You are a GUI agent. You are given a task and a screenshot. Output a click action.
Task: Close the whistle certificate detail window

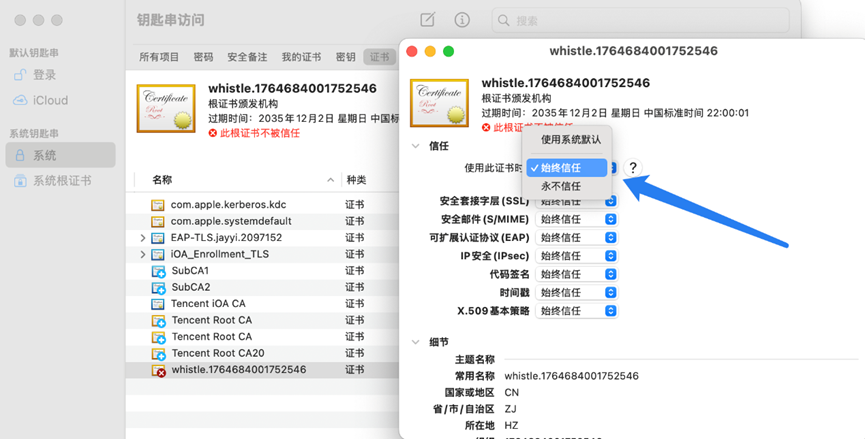click(x=412, y=51)
